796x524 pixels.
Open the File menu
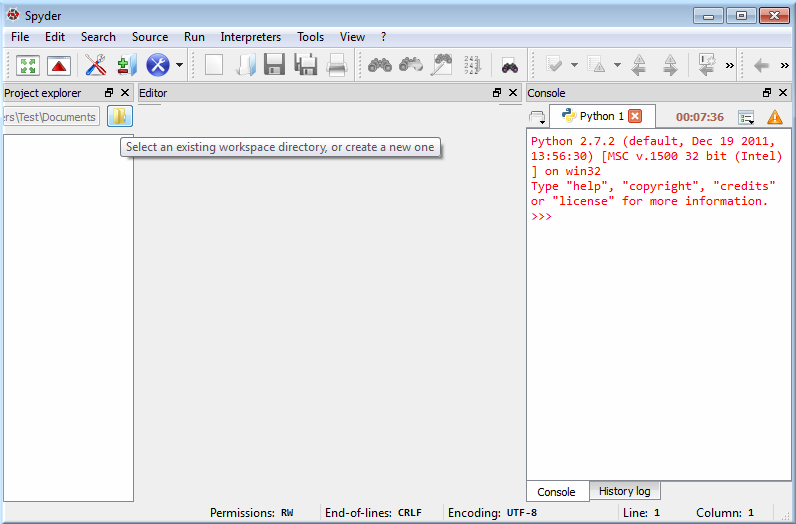pos(20,37)
